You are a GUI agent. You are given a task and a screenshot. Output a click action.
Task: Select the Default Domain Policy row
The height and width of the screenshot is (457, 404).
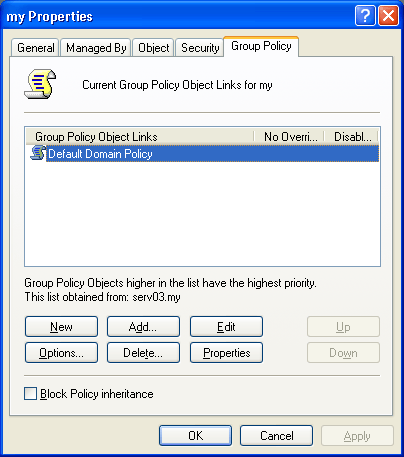pyautogui.click(x=202, y=154)
